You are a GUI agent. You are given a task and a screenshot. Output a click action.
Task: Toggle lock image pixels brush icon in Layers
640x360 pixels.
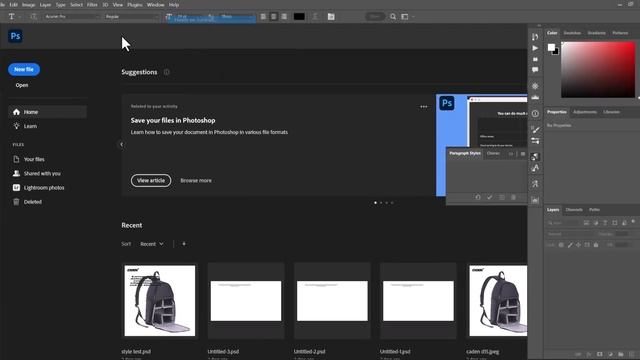570,245
